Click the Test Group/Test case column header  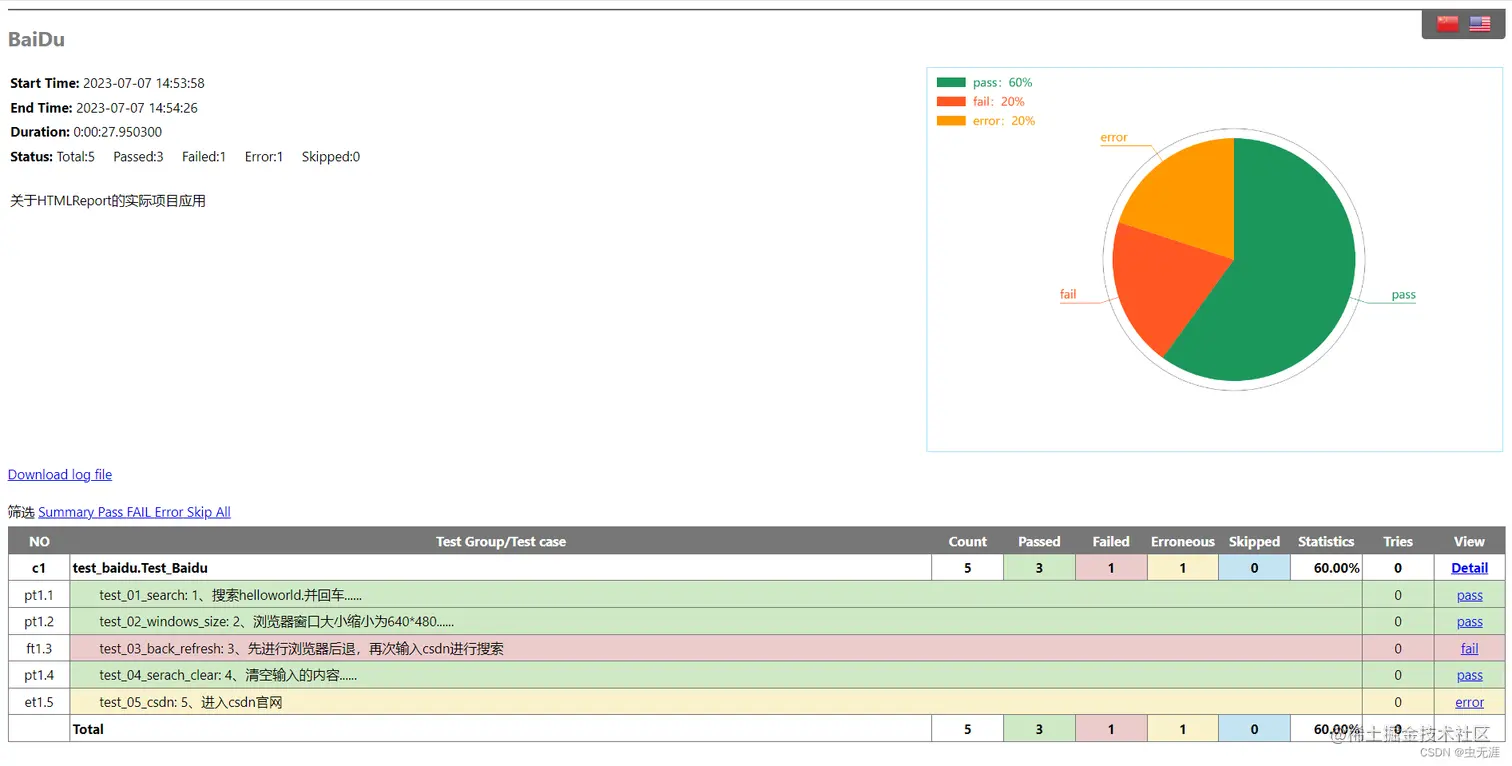click(501, 542)
